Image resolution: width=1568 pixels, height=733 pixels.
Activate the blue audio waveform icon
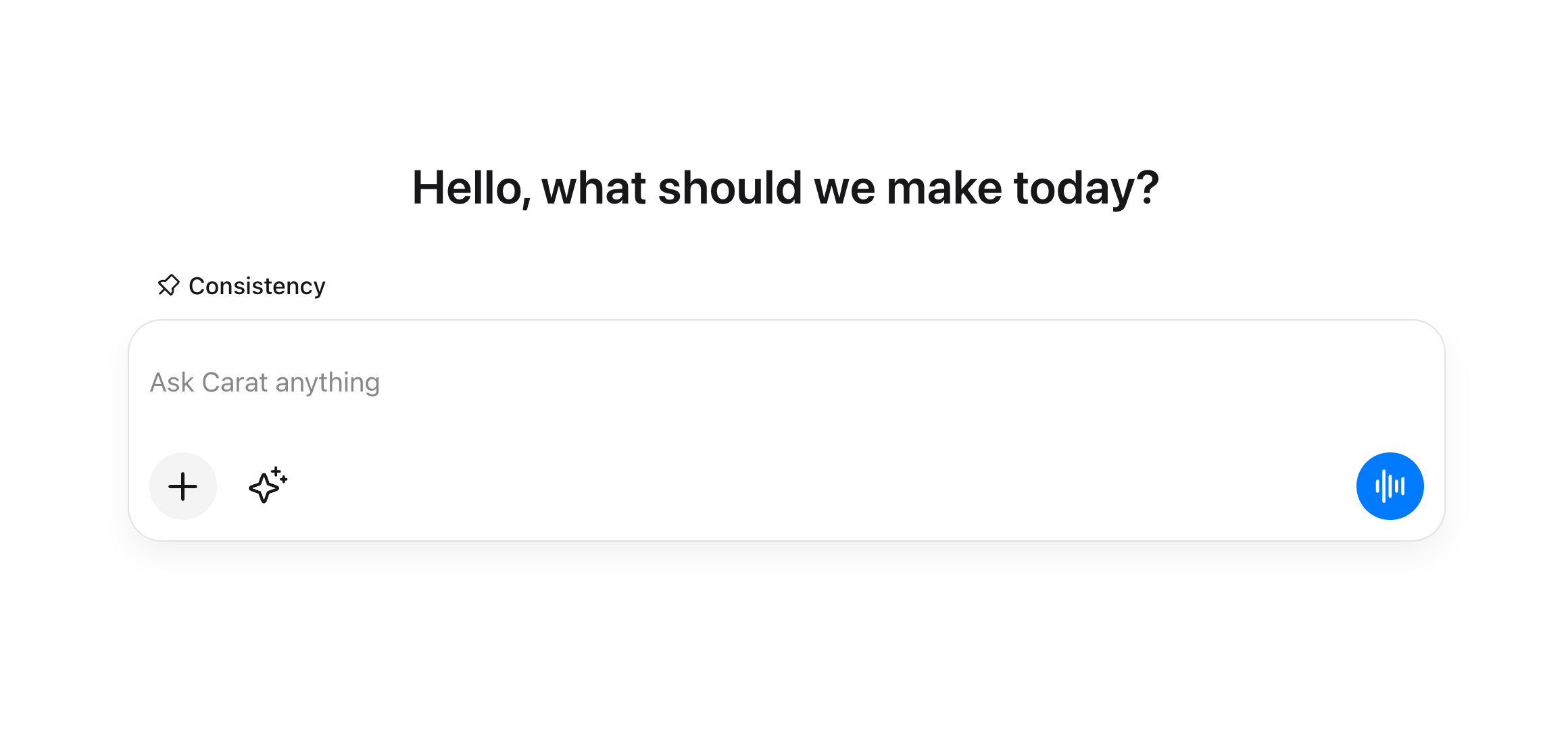click(x=1390, y=486)
